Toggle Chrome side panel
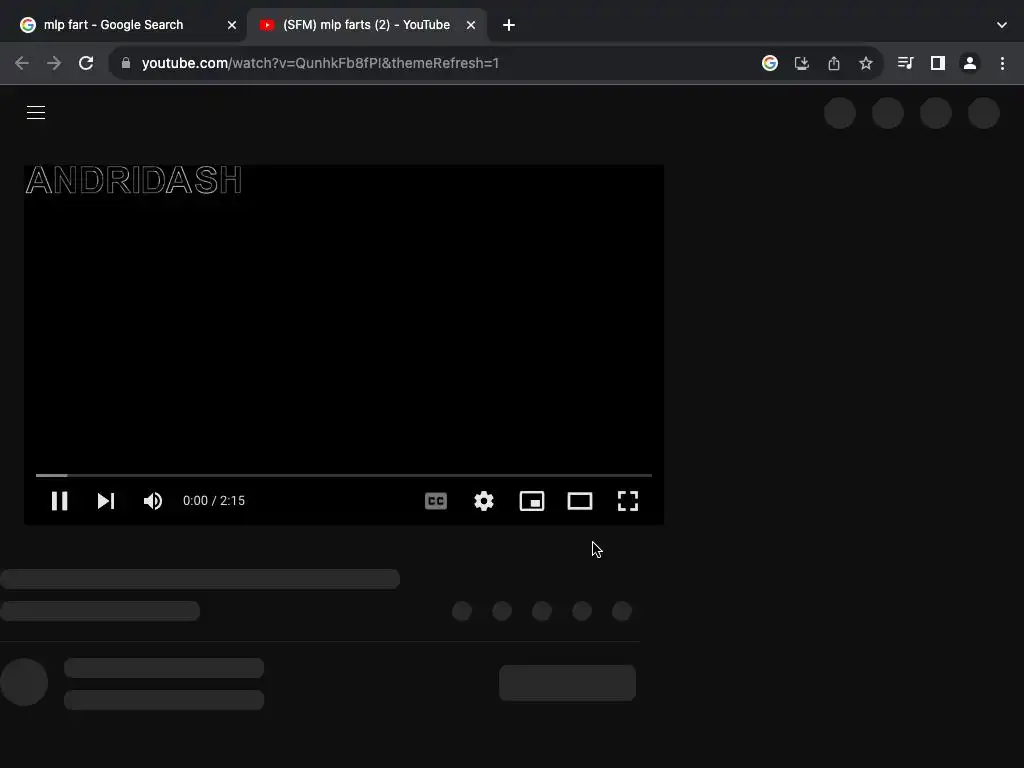 click(938, 63)
